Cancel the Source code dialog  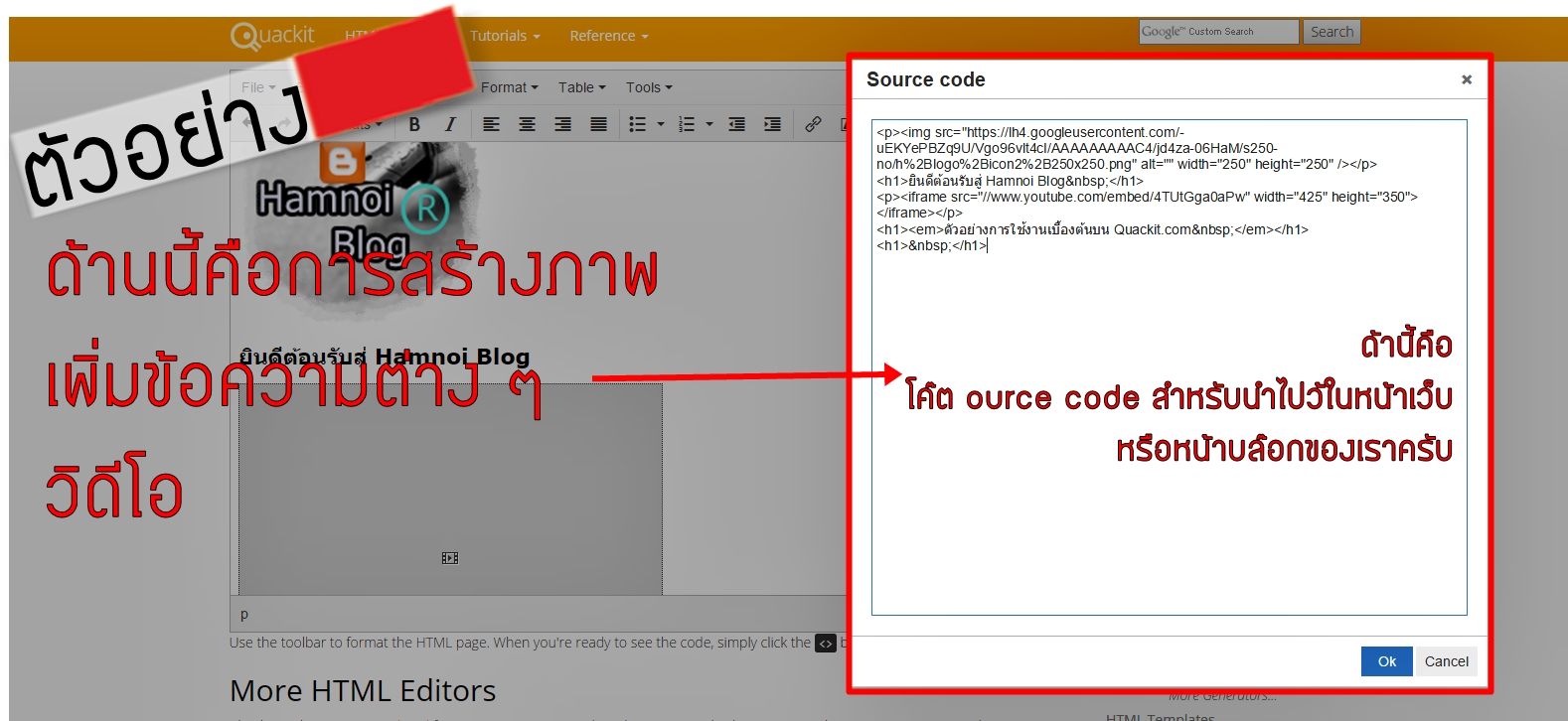click(1446, 661)
